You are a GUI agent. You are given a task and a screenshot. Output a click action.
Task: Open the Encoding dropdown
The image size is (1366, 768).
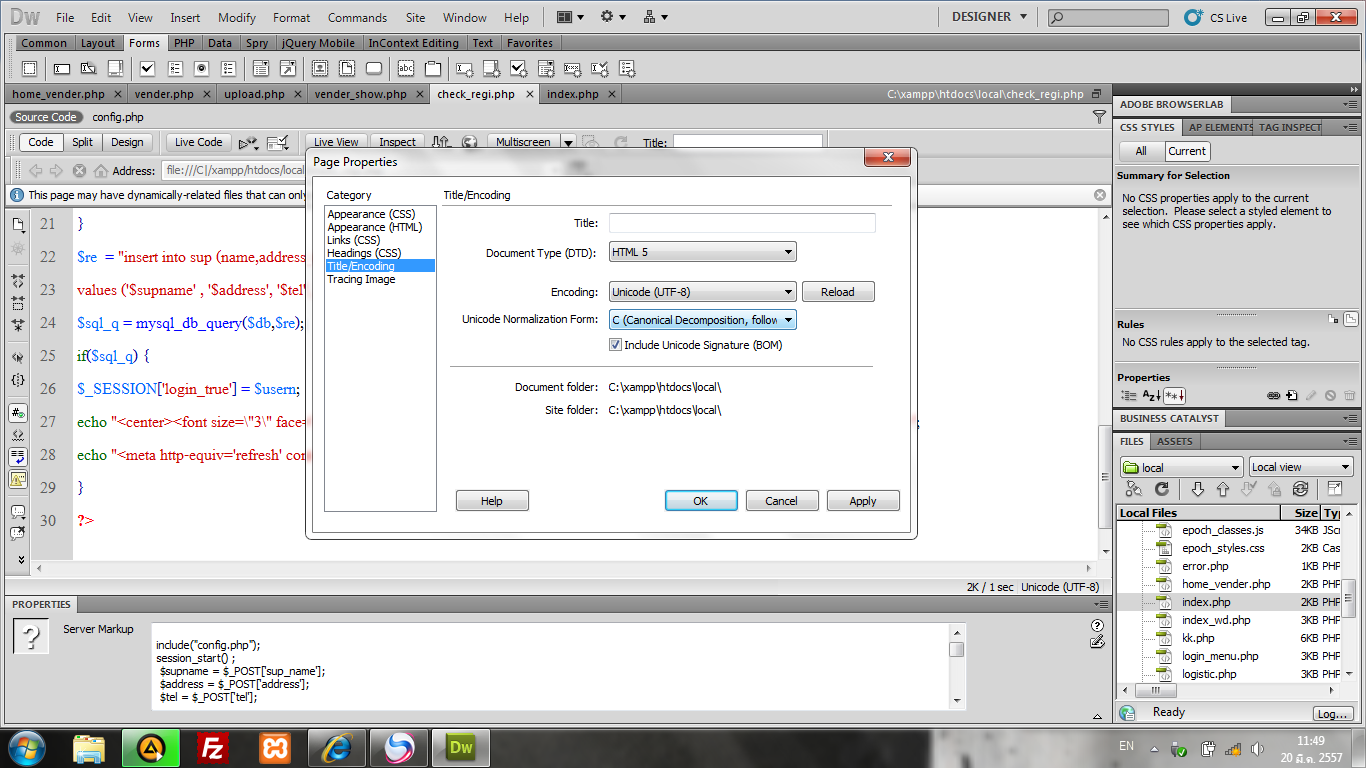point(703,292)
